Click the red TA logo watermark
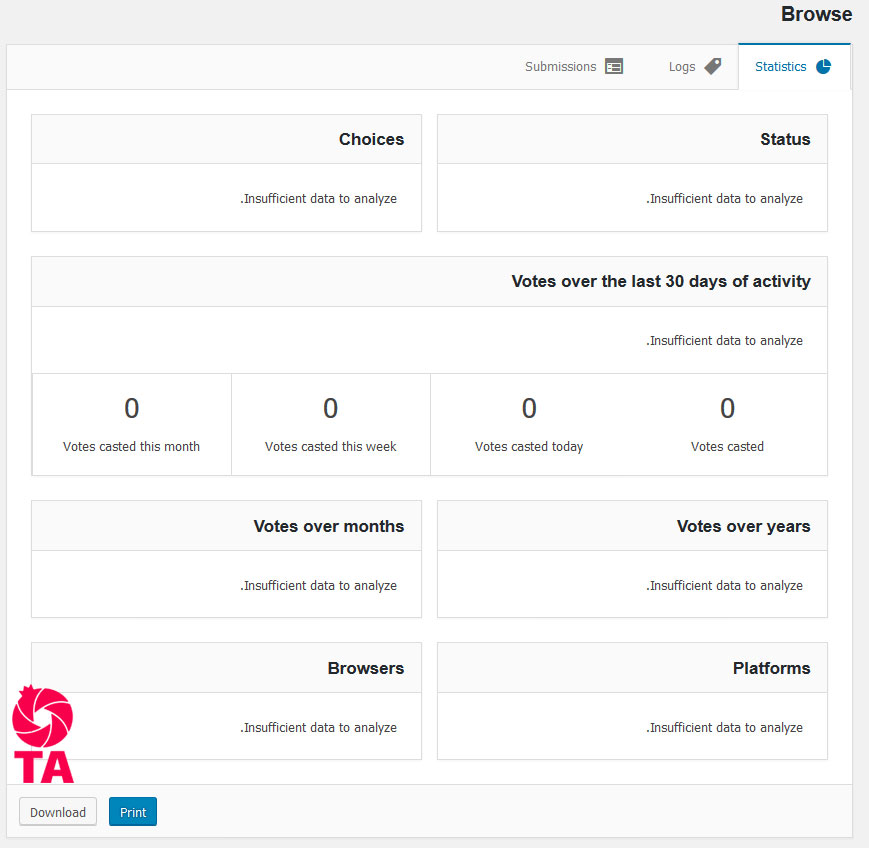The image size is (869, 848). (43, 735)
